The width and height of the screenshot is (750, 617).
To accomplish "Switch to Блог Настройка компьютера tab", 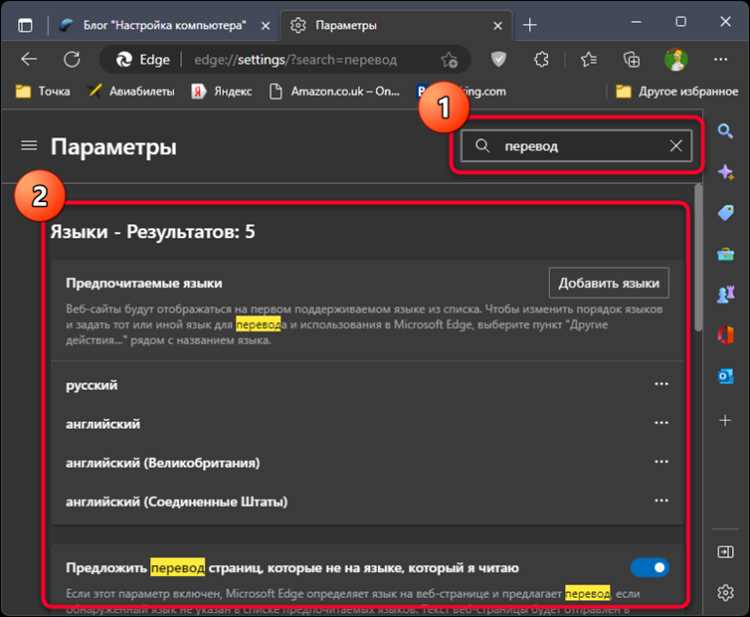I will (x=164, y=25).
